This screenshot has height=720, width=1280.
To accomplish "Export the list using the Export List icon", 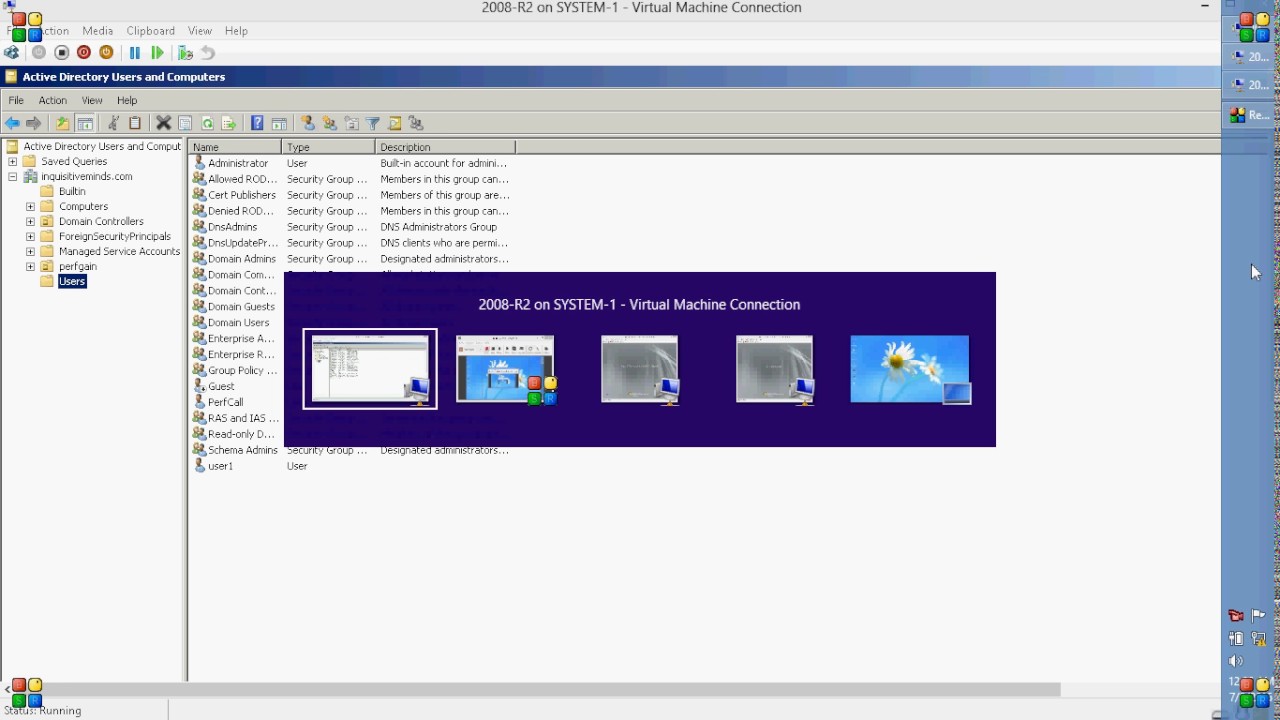I will tap(229, 124).
